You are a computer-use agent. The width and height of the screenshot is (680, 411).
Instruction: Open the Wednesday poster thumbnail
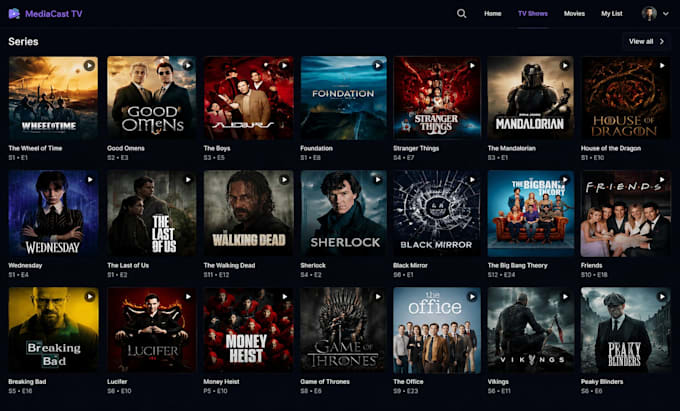(x=53, y=213)
